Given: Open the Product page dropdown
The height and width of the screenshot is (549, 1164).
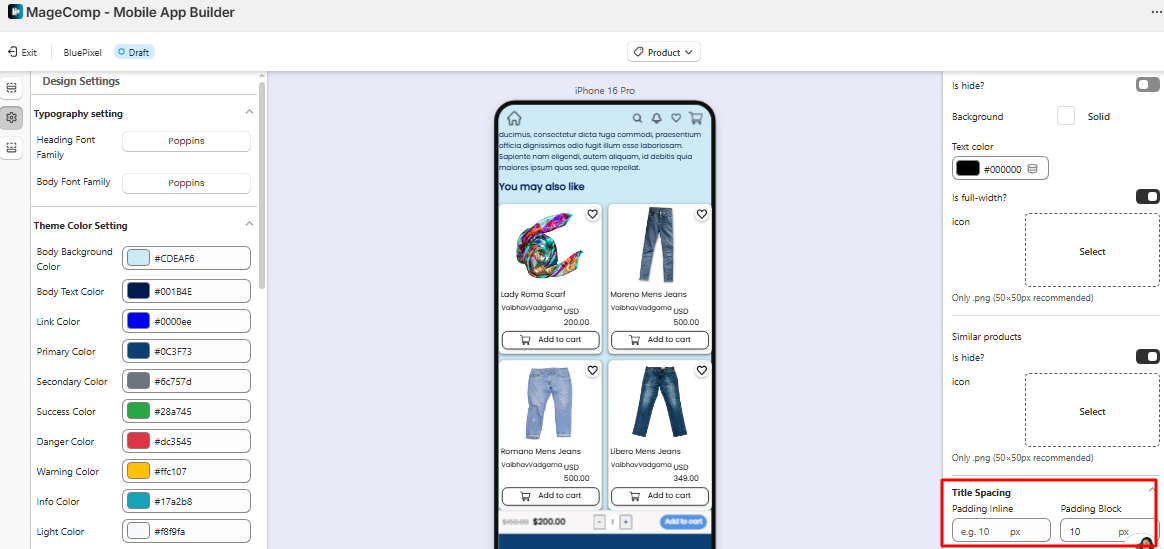Looking at the screenshot, I should [663, 52].
